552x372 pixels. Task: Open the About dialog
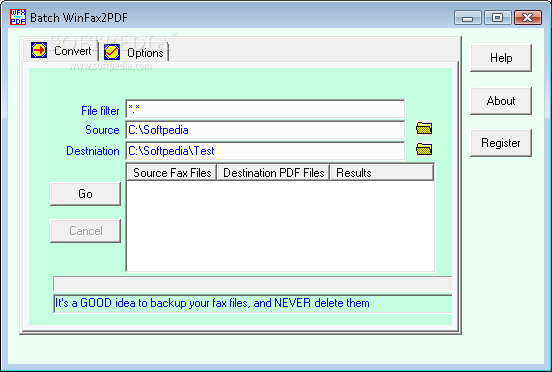501,101
